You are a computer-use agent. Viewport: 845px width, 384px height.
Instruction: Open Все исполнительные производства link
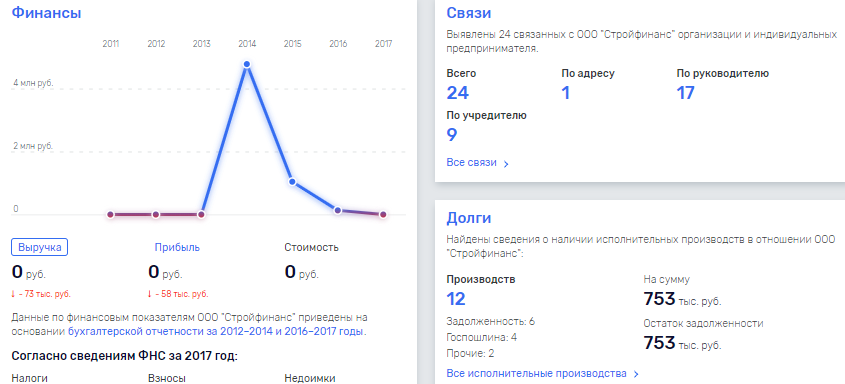[536, 373]
